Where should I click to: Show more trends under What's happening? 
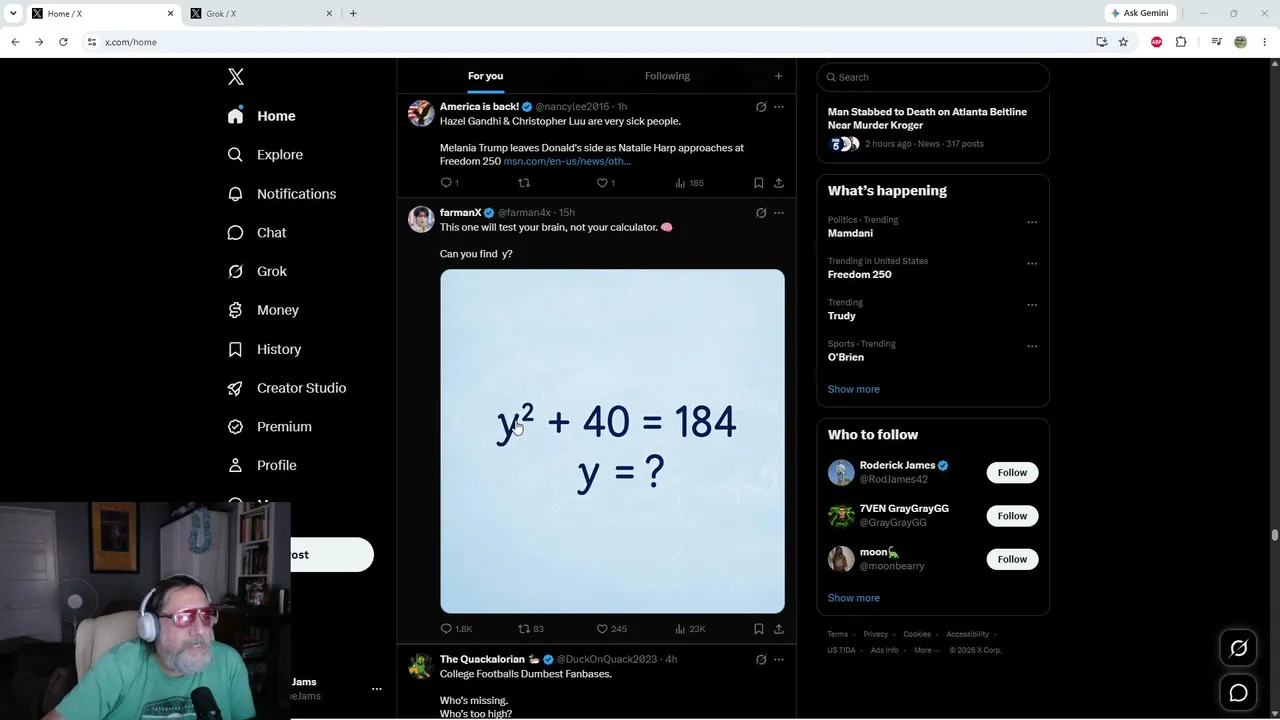coord(854,389)
